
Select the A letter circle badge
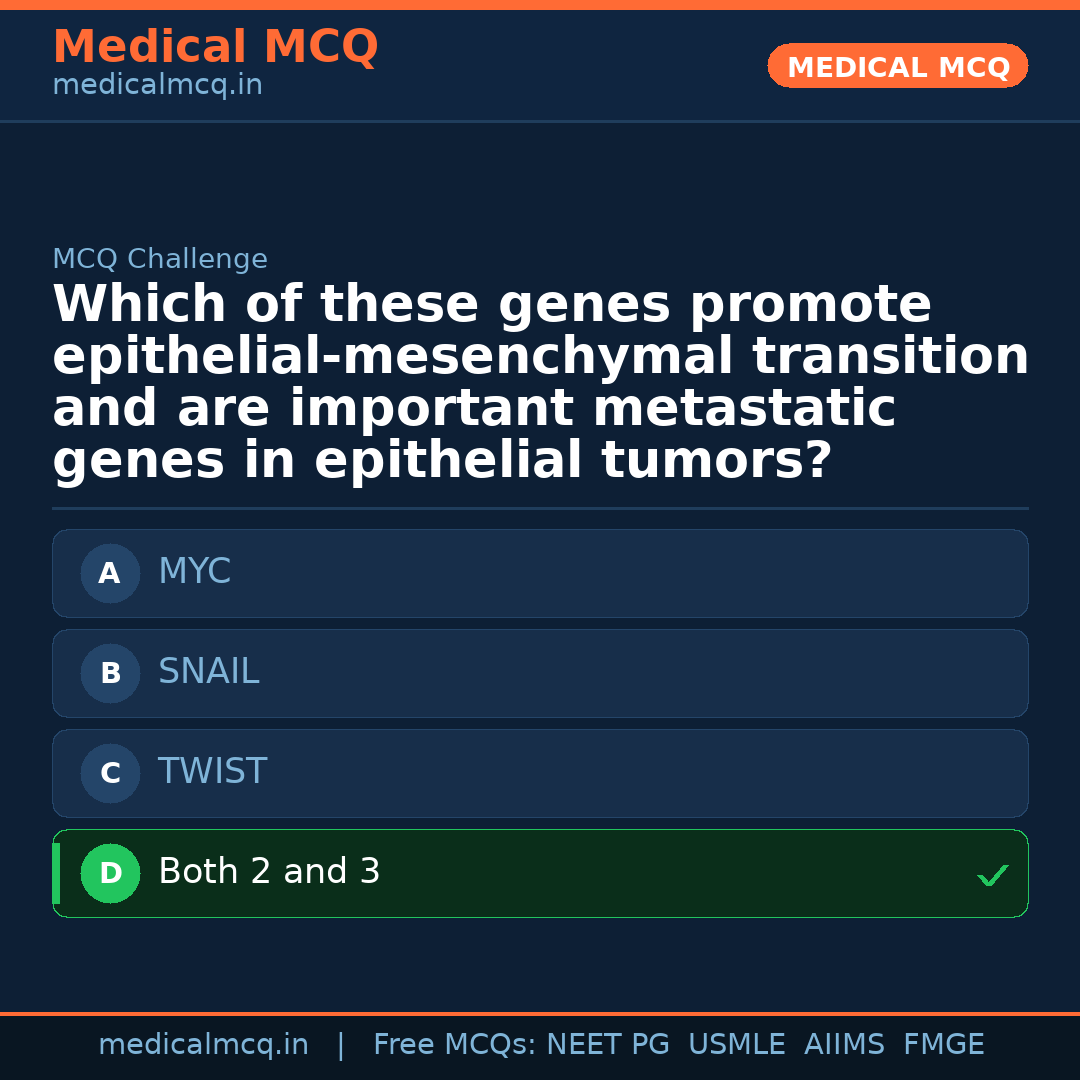coord(110,574)
